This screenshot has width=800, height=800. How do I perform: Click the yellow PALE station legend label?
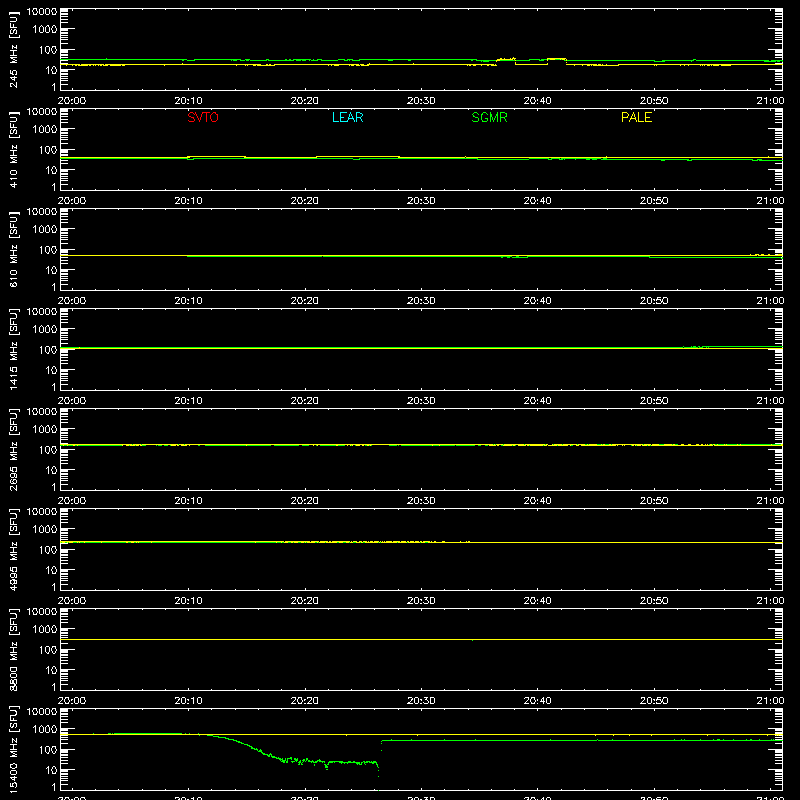click(636, 117)
